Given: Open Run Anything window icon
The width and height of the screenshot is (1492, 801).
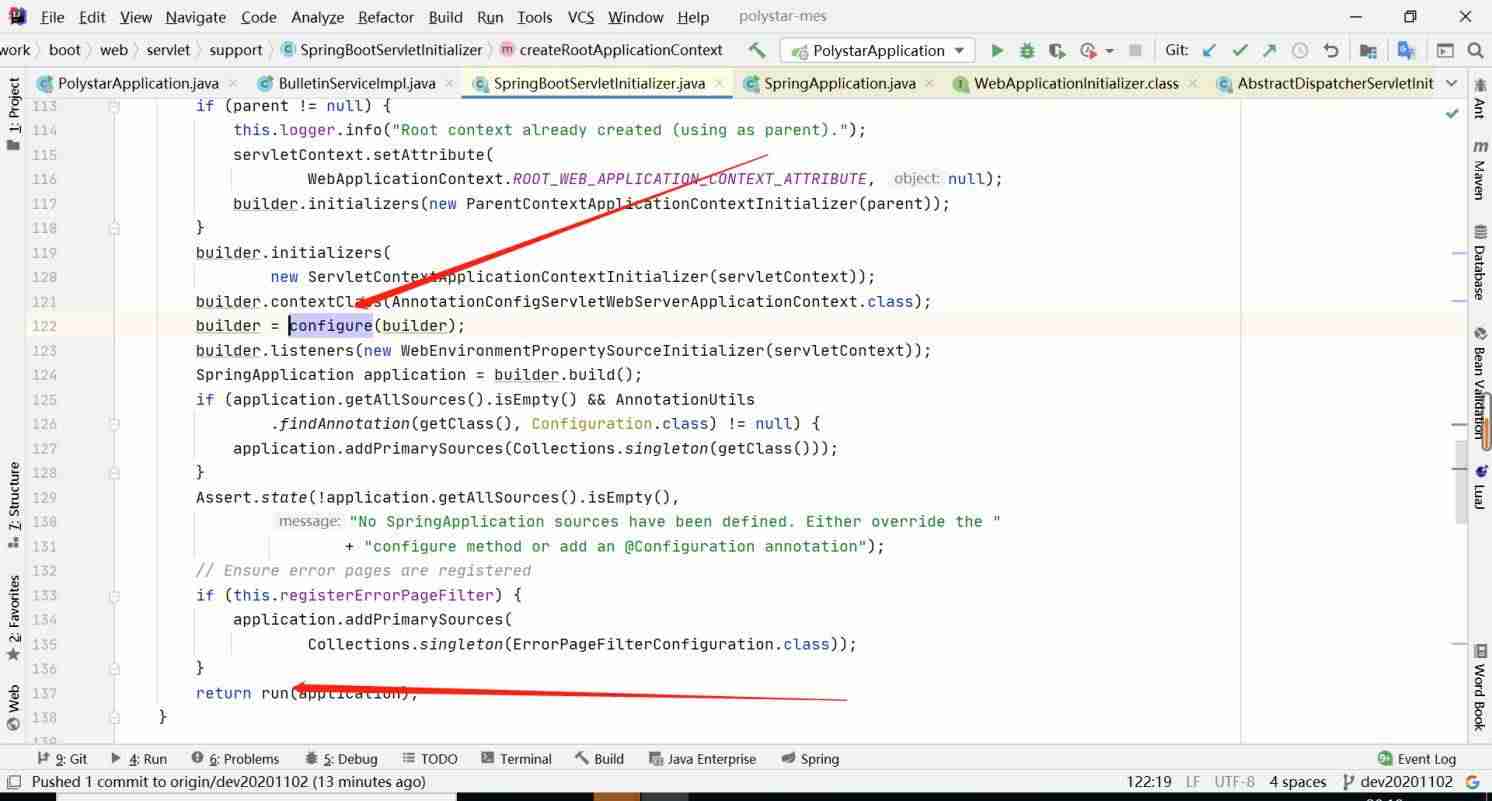Looking at the screenshot, I should [x=1445, y=50].
